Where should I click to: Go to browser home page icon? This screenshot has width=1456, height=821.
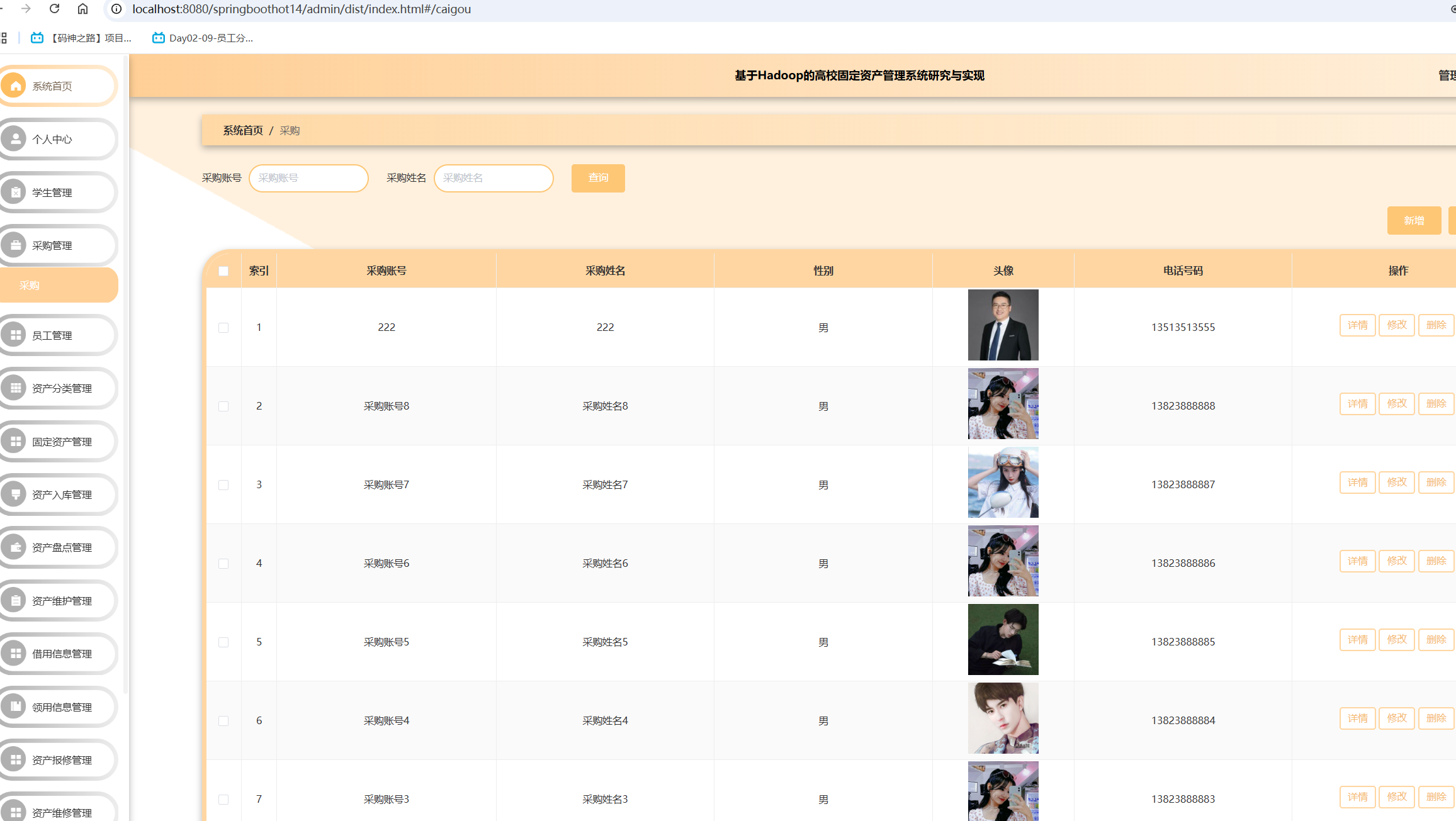click(82, 9)
